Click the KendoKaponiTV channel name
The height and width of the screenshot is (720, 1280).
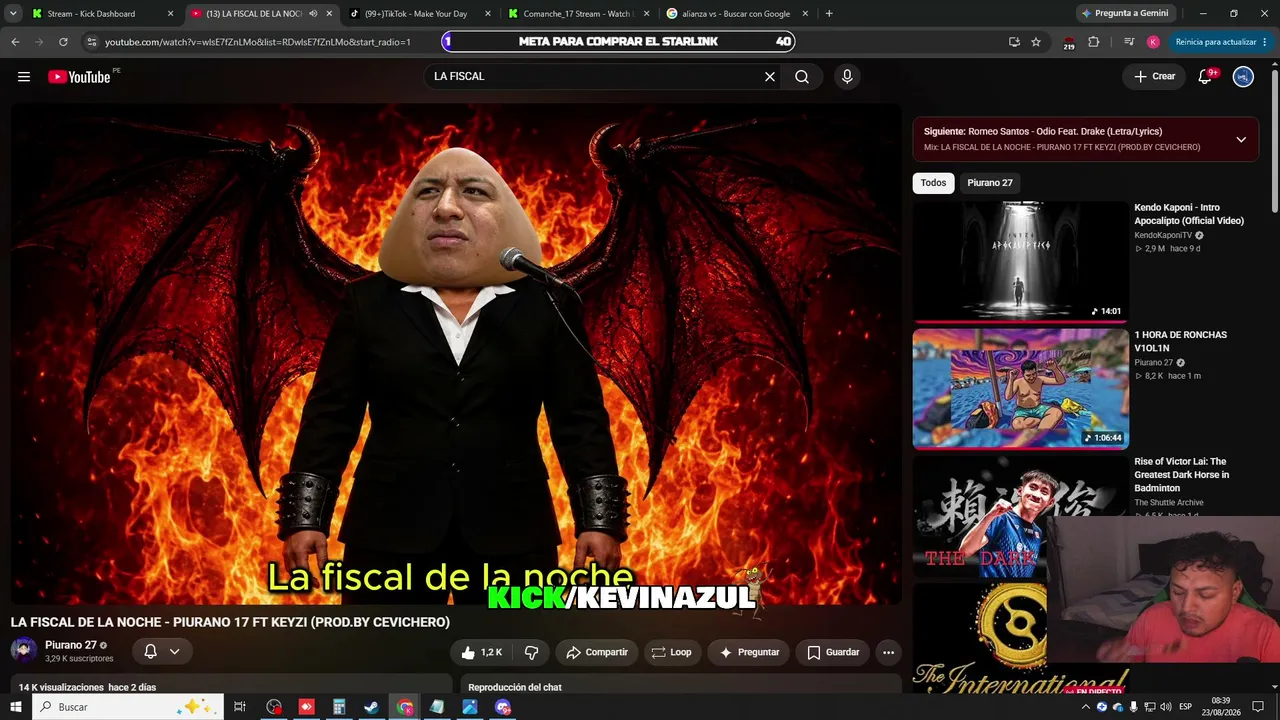pyautogui.click(x=1163, y=235)
